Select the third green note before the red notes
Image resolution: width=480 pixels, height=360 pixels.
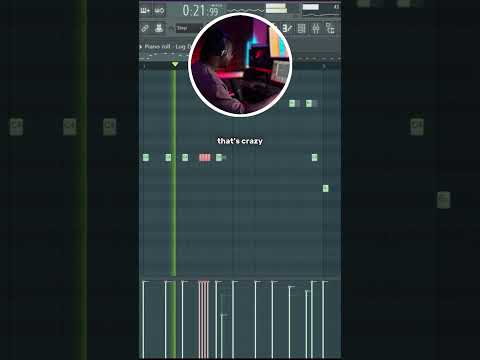[x=185, y=157]
